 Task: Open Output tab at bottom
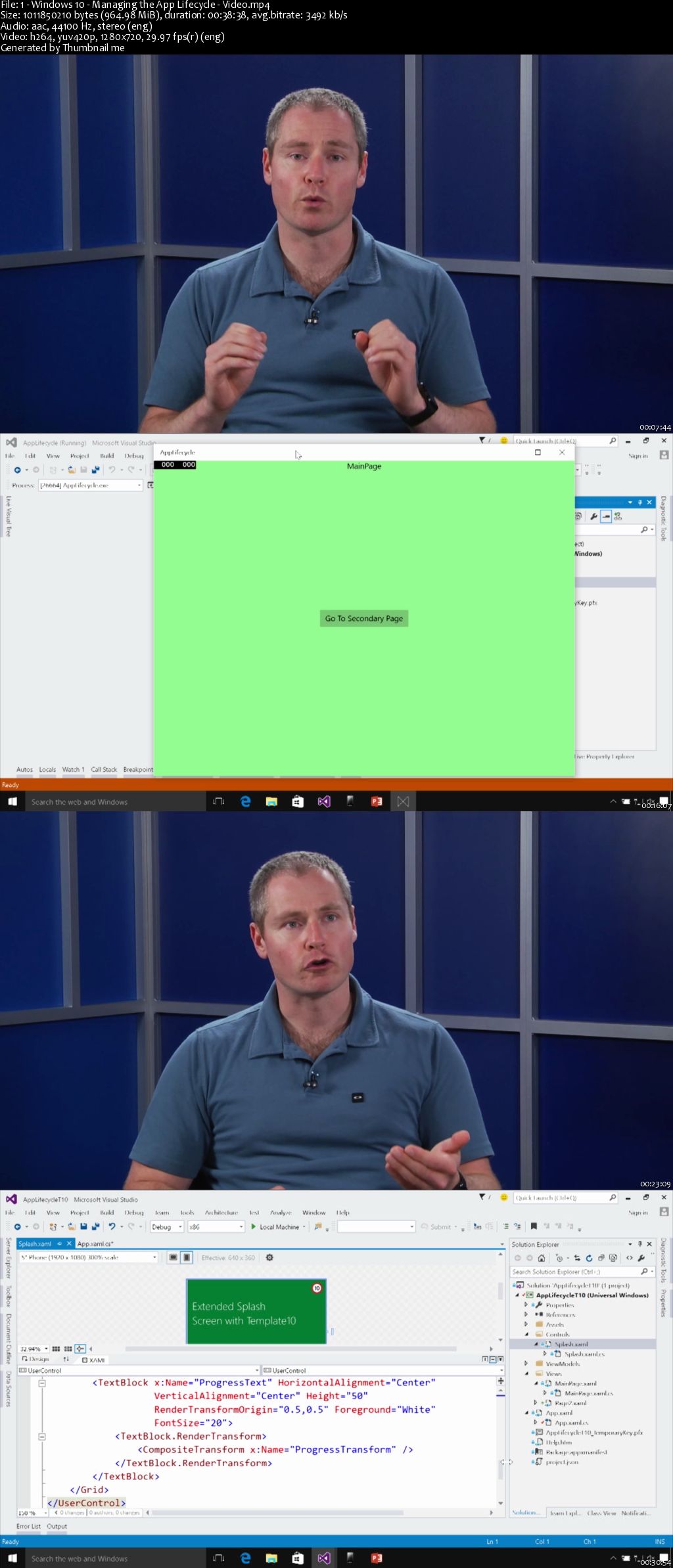pyautogui.click(x=57, y=1526)
